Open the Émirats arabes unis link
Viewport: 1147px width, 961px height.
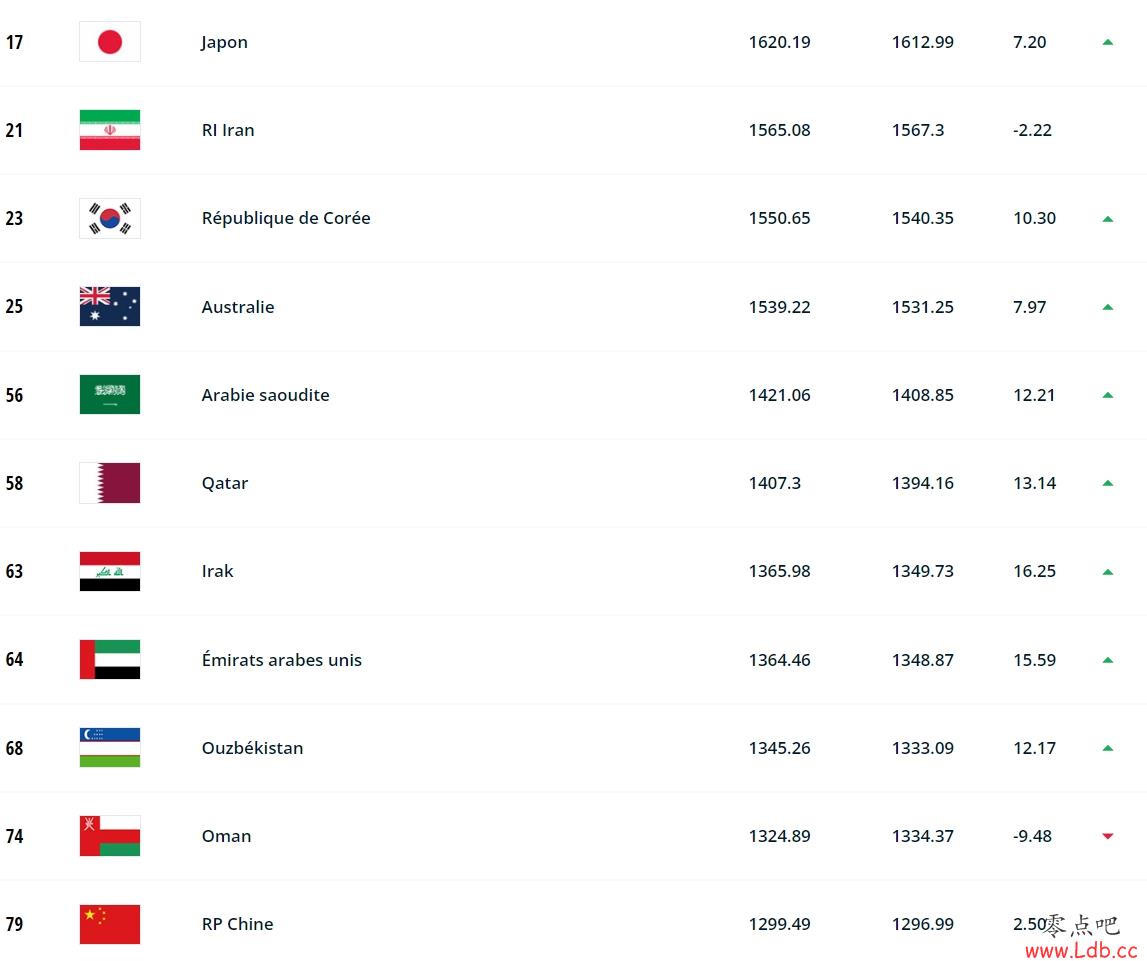(282, 660)
